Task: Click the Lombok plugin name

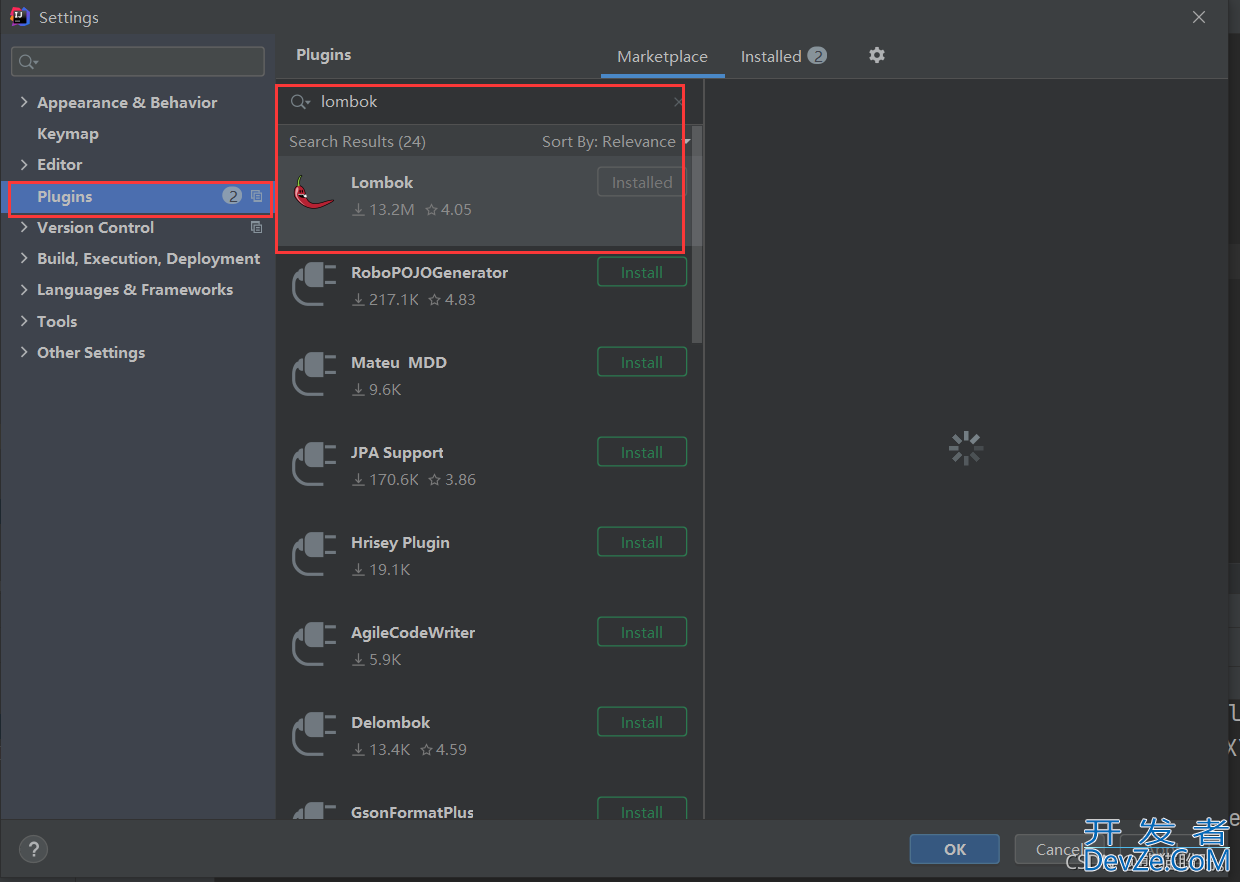Action: coord(382,182)
